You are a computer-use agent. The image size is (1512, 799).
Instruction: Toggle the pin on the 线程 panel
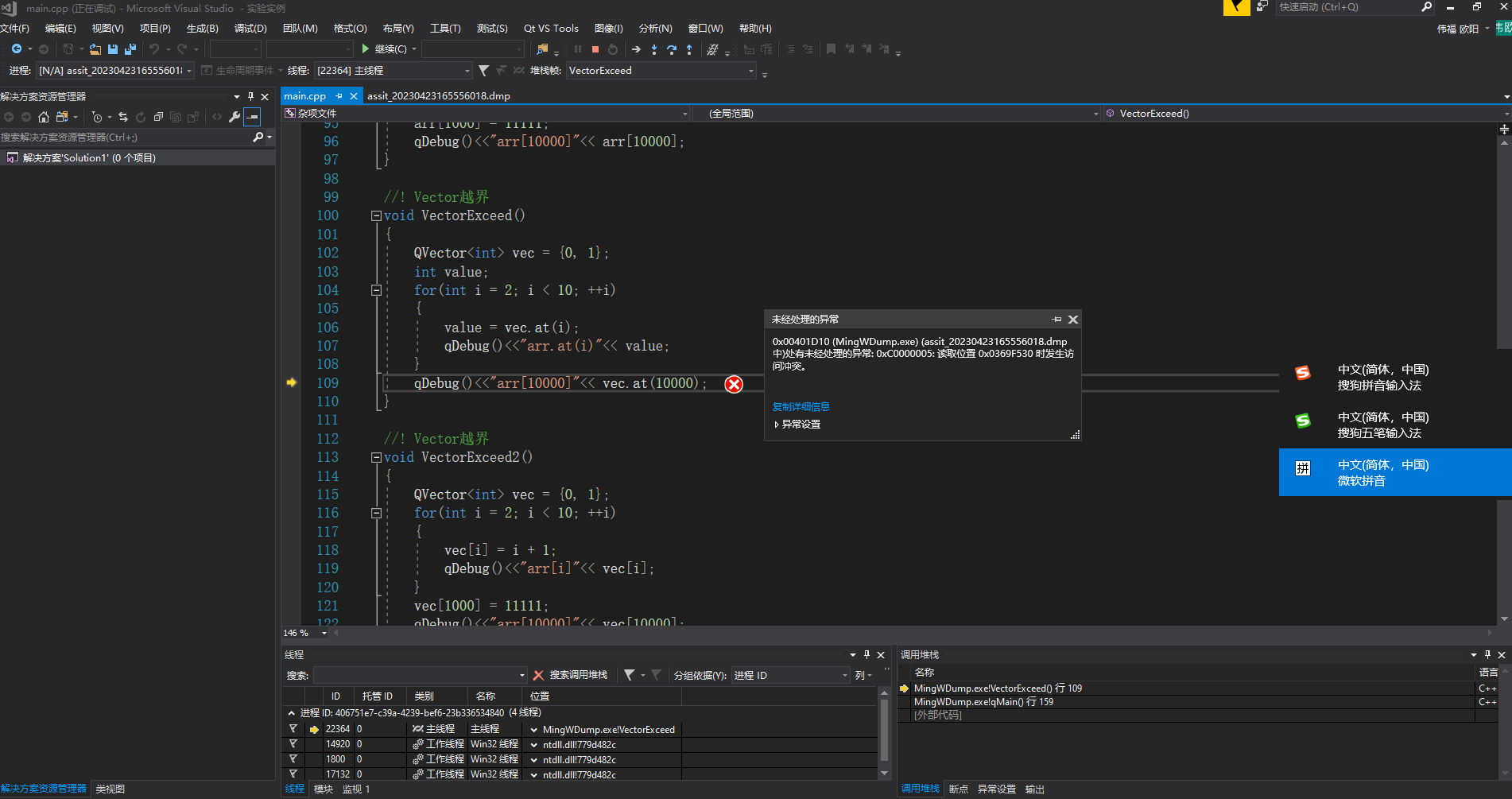866,654
